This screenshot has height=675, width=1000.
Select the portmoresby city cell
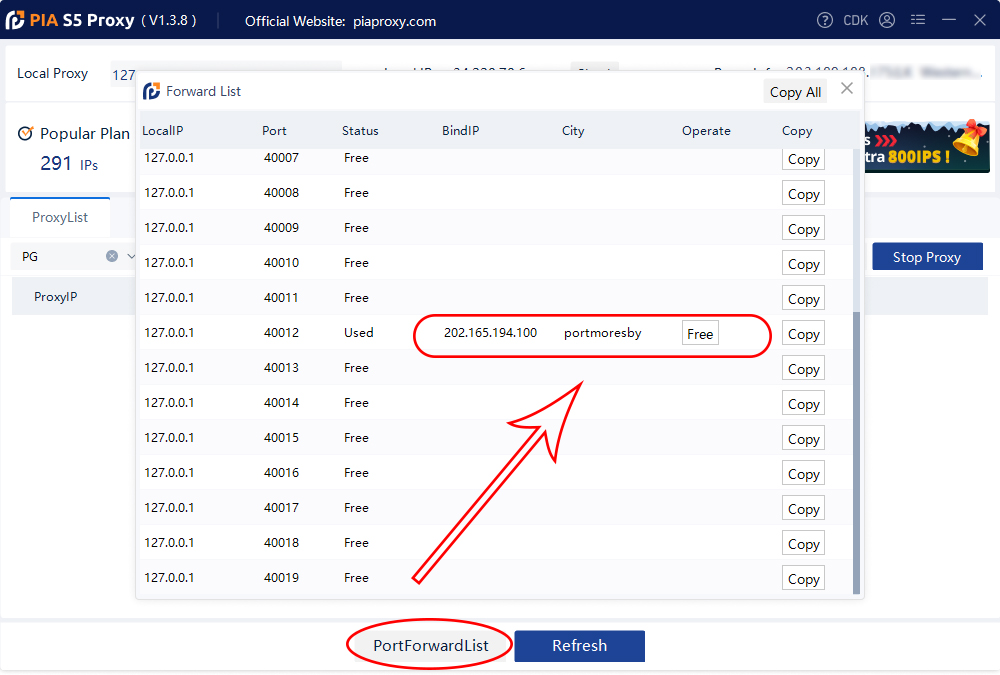click(603, 333)
